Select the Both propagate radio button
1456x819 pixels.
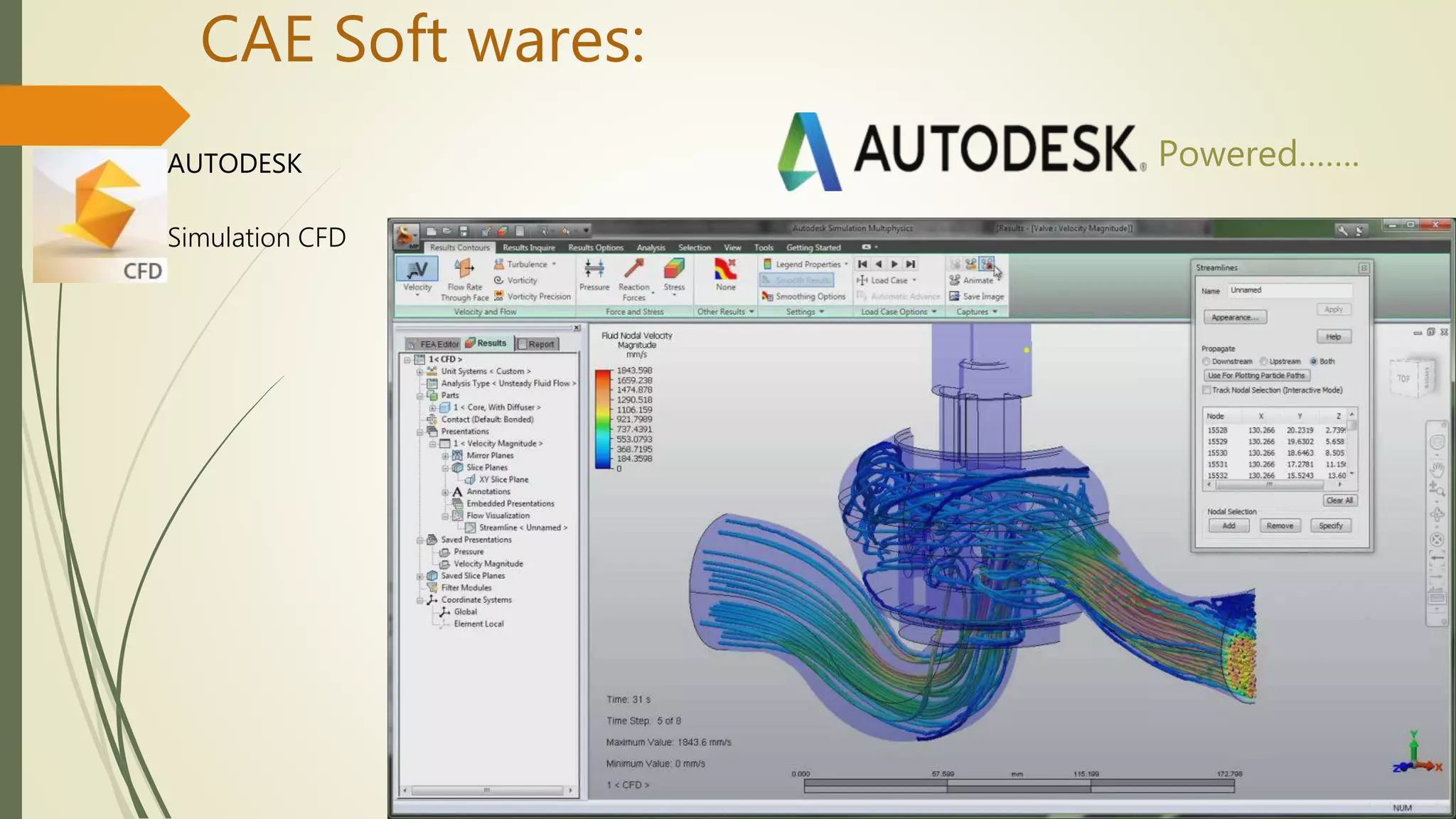click(1314, 361)
